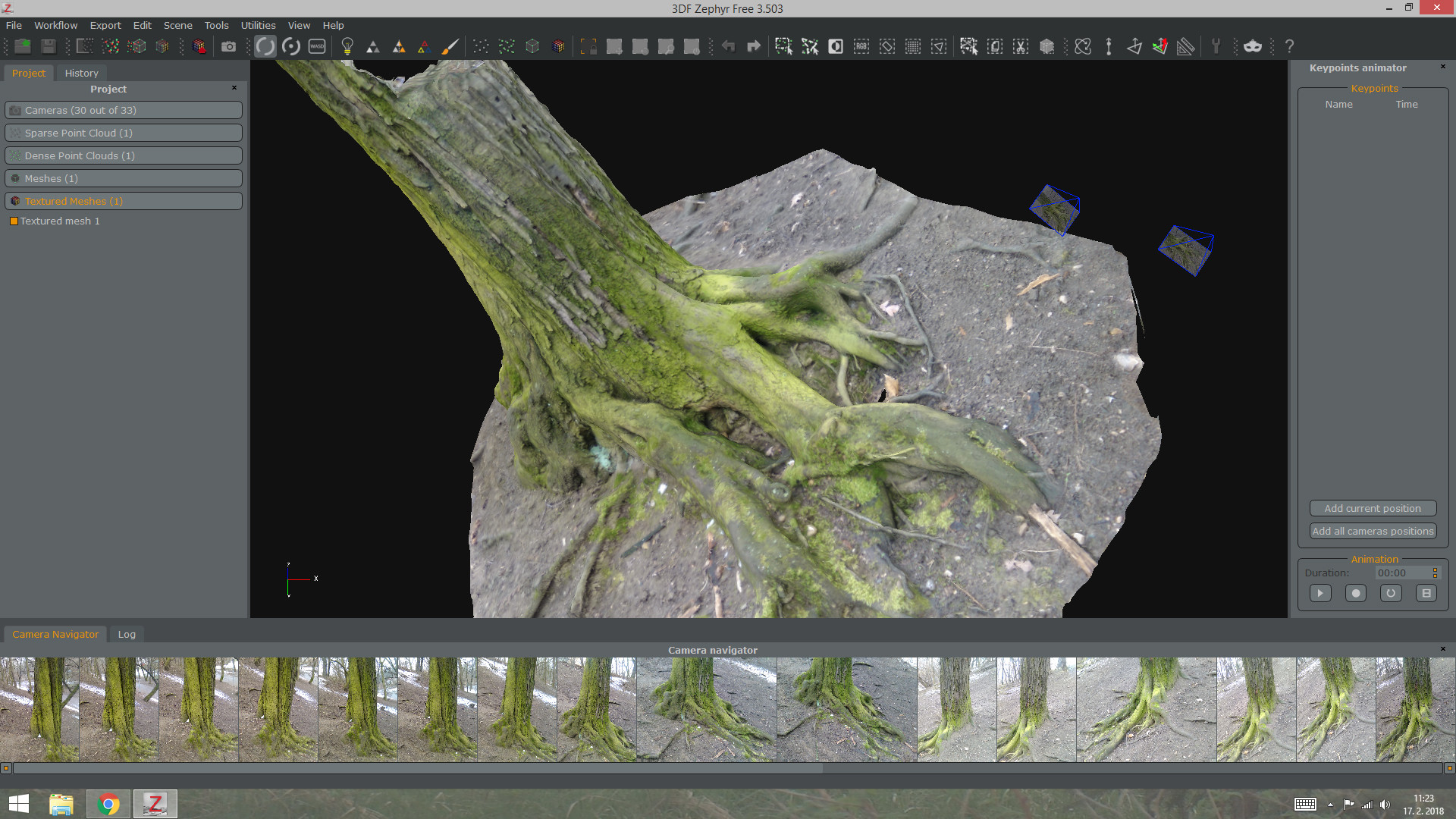
Task: Click the Add all cameras positions button
Action: pyautogui.click(x=1373, y=531)
